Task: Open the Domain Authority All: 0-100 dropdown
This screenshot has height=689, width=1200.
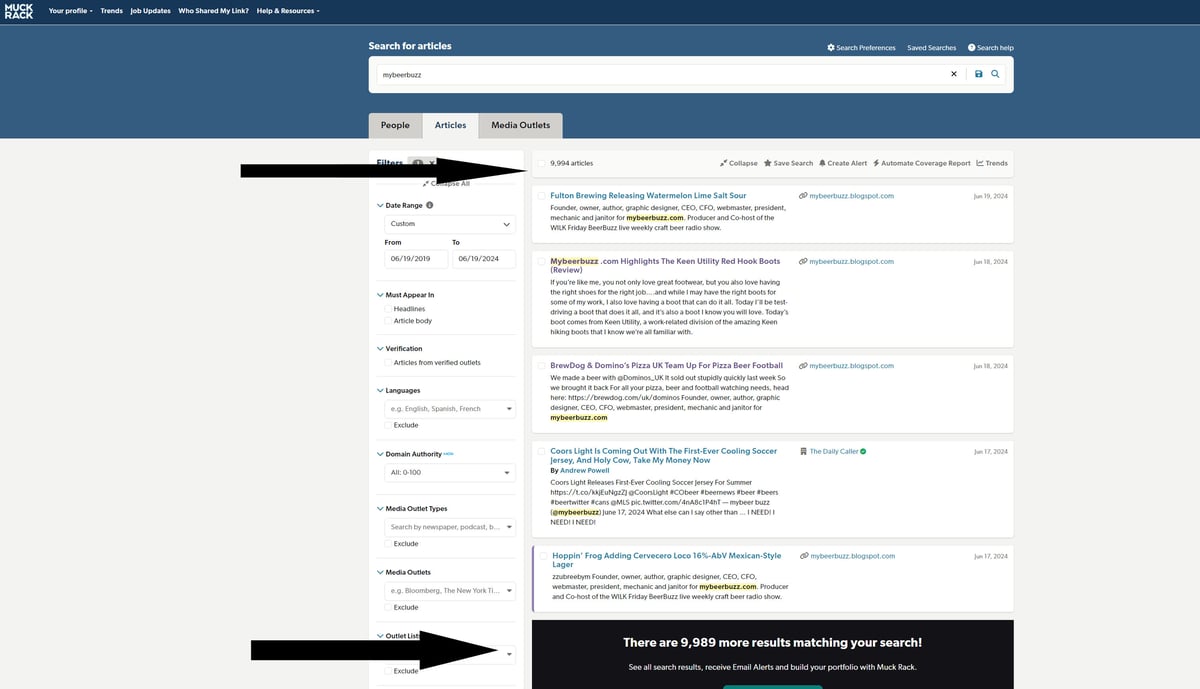Action: (x=450, y=472)
